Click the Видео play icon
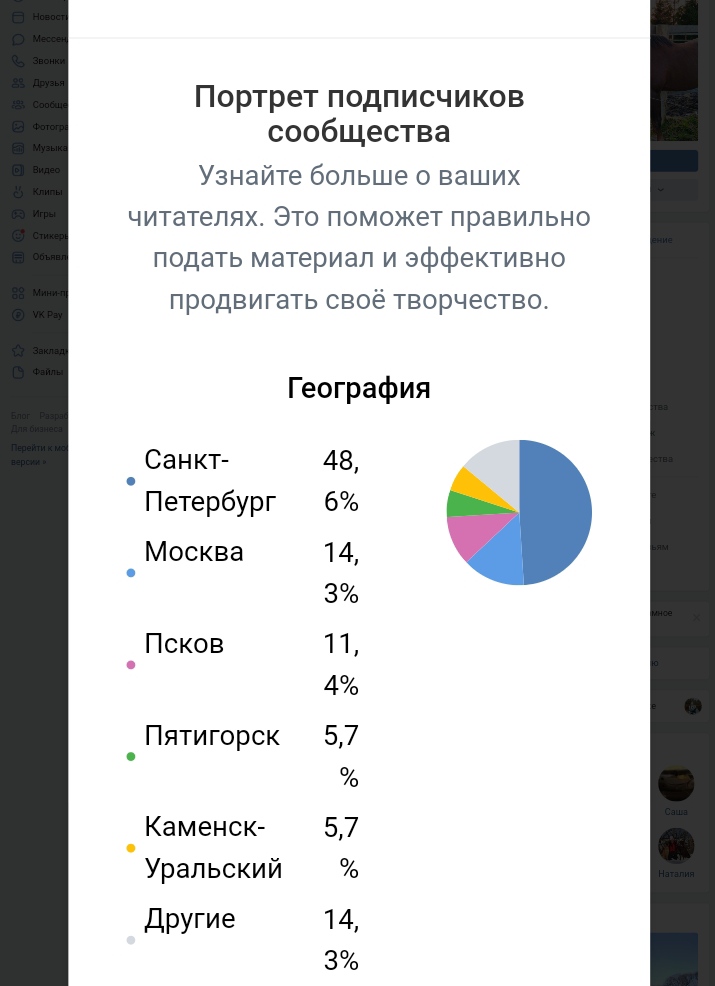 (x=18, y=170)
